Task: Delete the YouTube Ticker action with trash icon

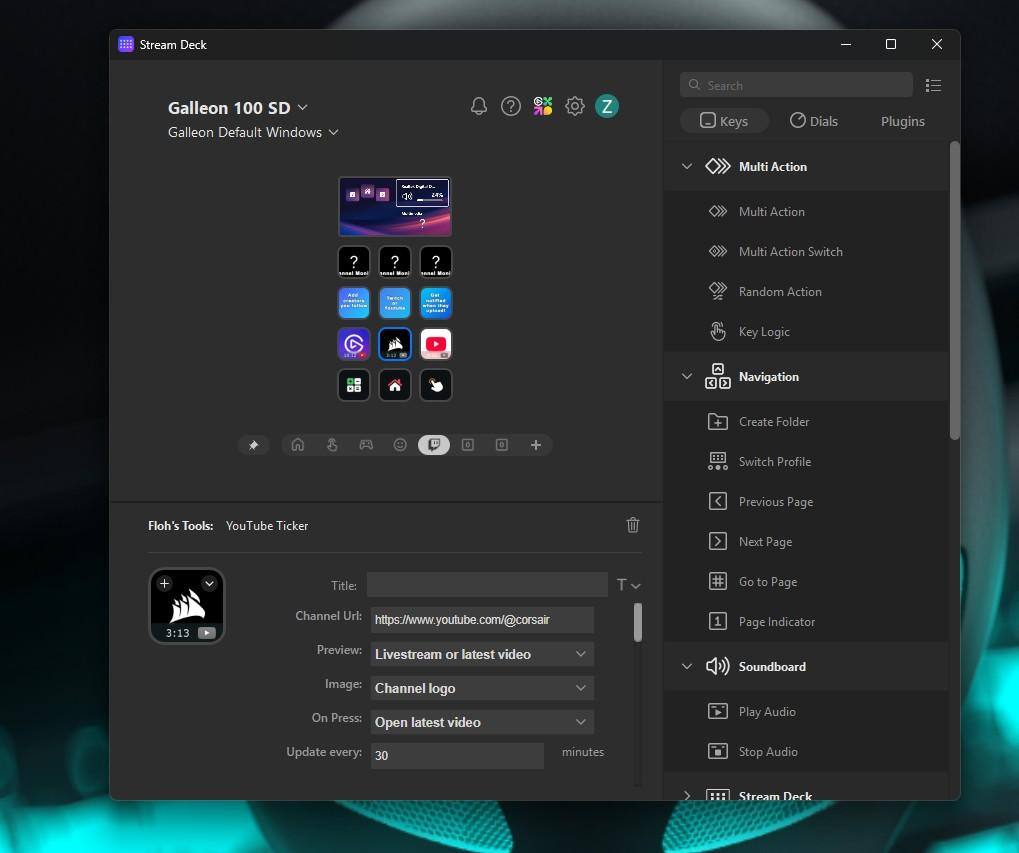Action: click(632, 525)
